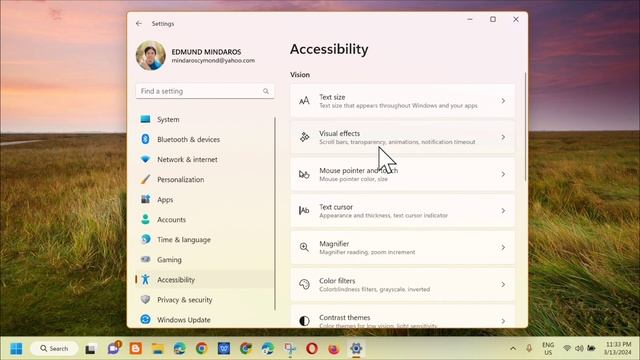
Task: Open the orange Blogger taskbar icon
Action: (x=136, y=349)
